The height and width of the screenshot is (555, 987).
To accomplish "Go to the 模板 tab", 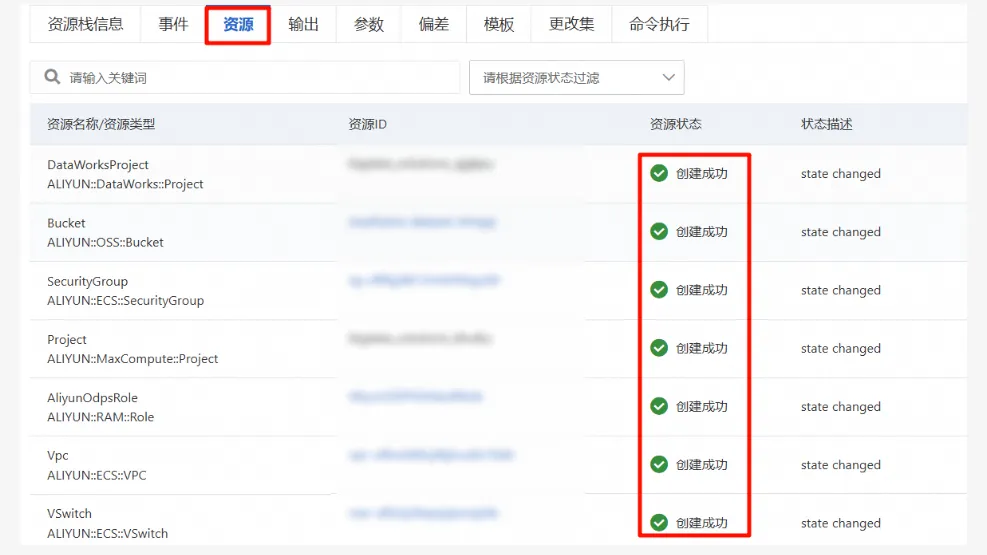I will pyautogui.click(x=499, y=25).
